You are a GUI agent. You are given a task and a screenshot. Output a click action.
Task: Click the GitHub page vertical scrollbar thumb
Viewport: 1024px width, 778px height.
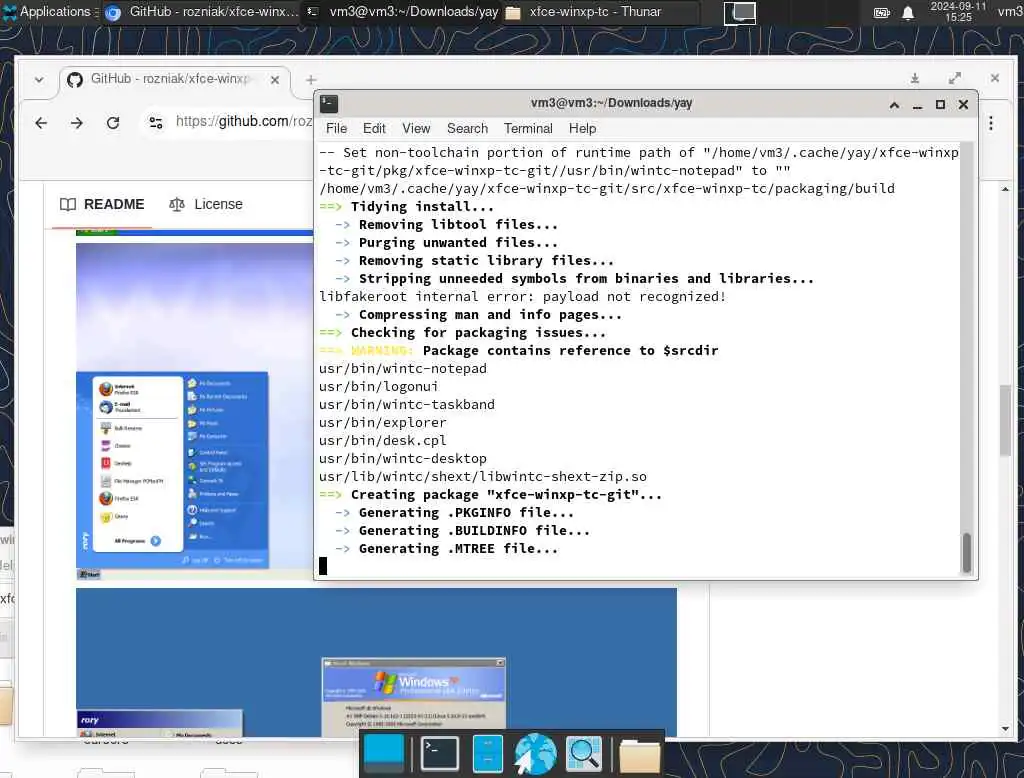coord(1005,420)
